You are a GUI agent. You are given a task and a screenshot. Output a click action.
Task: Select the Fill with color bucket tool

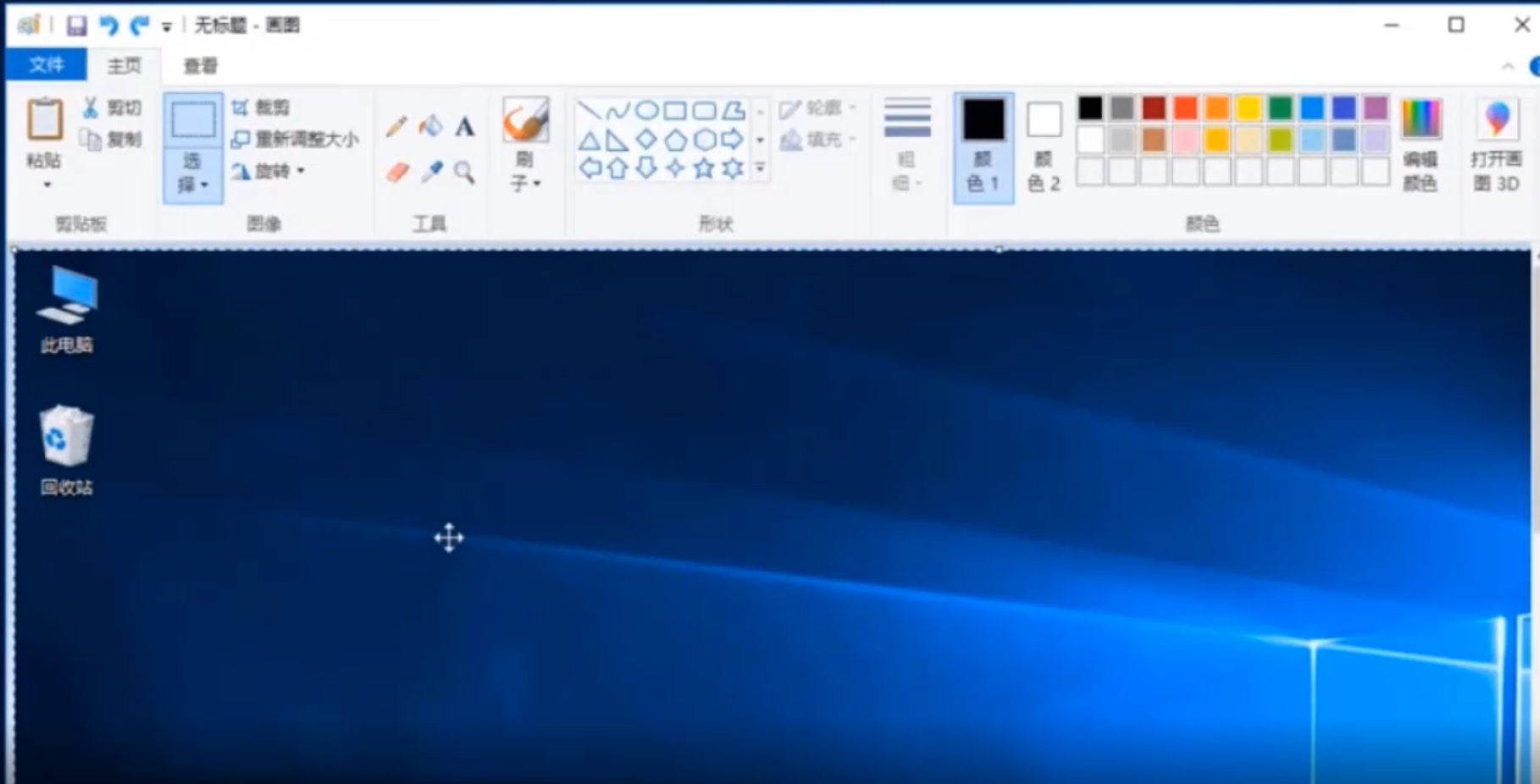tap(431, 127)
